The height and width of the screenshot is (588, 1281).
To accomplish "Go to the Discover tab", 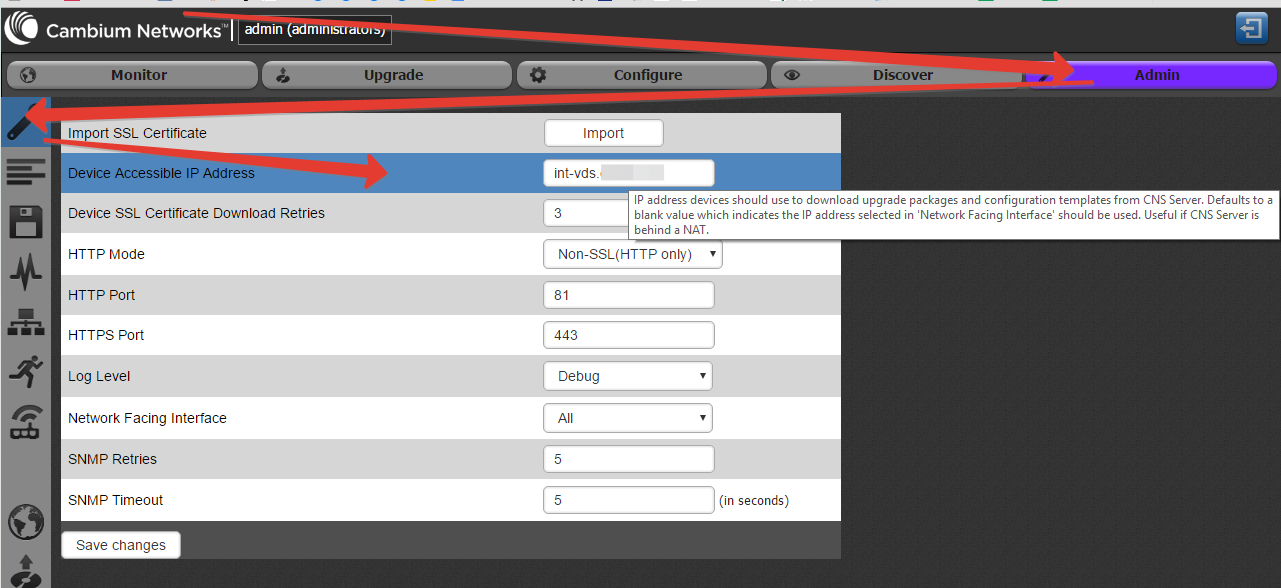I will 895,75.
